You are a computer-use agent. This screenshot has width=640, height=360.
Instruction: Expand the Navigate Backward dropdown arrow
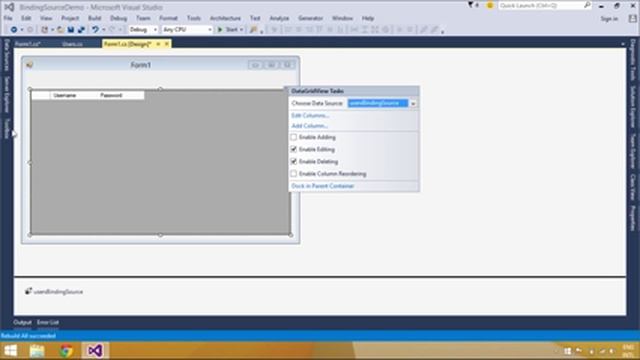click(21, 29)
